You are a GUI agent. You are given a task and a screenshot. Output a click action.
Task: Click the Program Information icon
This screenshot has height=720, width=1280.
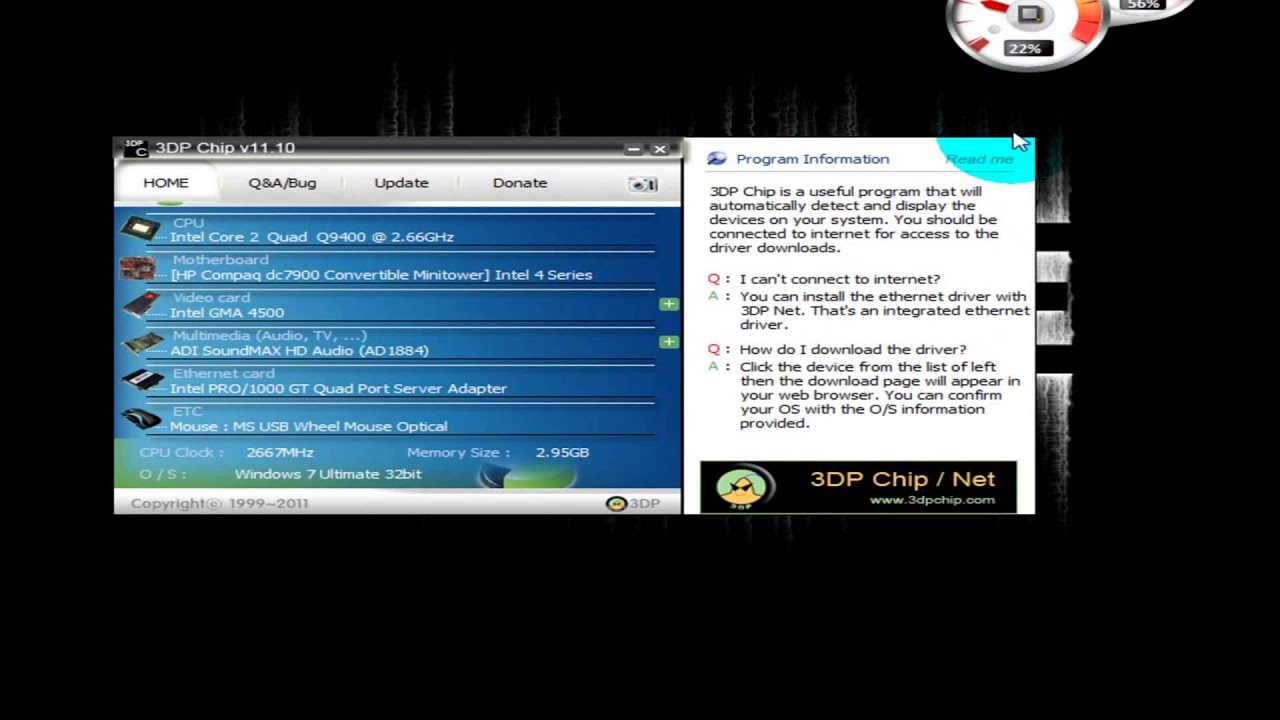(716, 159)
